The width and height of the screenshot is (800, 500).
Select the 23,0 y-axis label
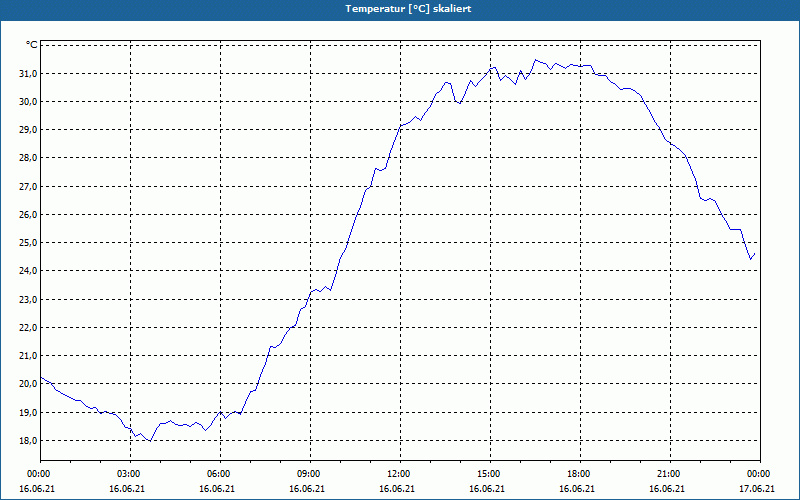coord(28,299)
